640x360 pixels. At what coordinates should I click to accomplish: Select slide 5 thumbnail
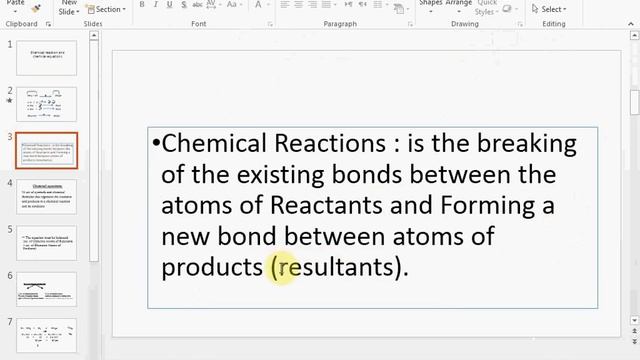[x=47, y=243]
